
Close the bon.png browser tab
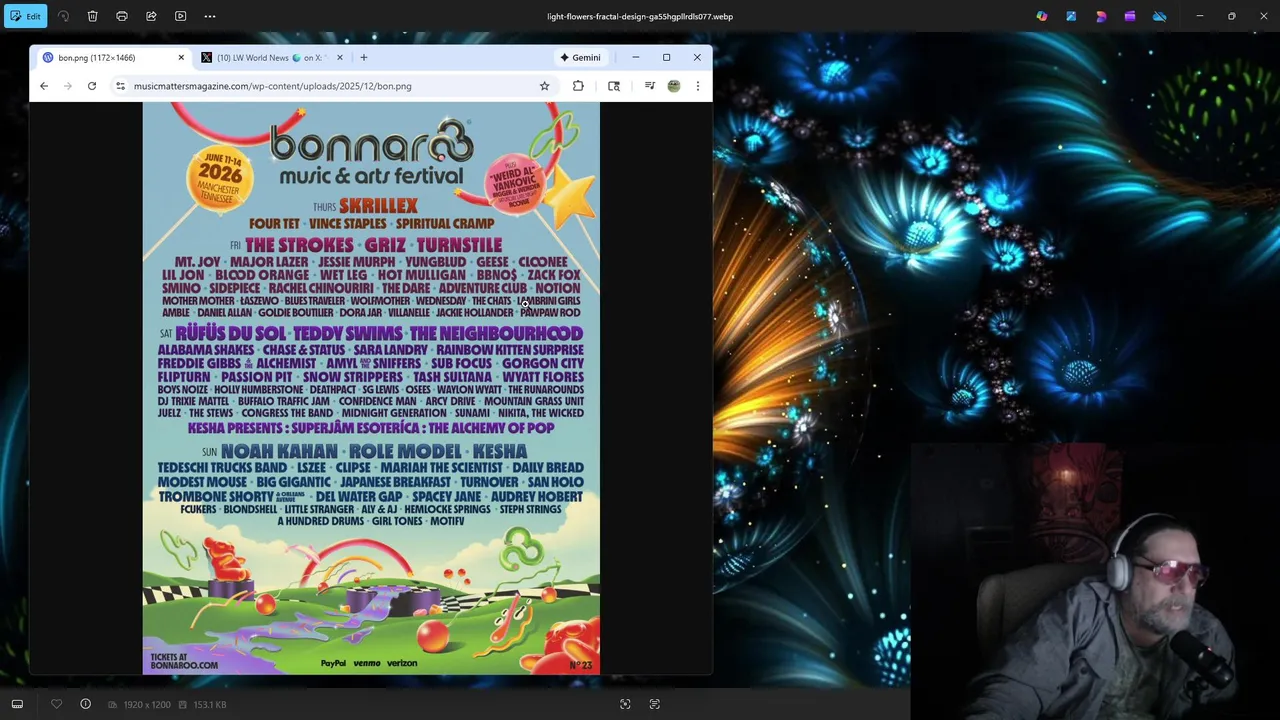181,57
